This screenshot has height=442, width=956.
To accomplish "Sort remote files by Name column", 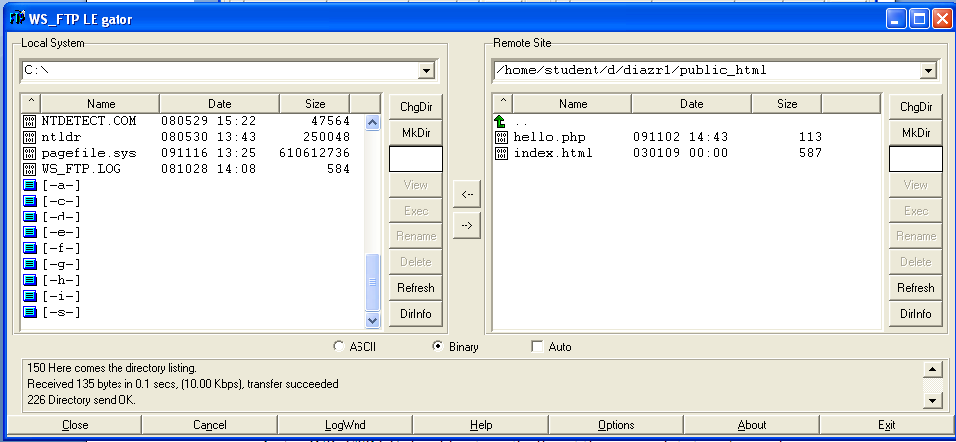I will 572,103.
